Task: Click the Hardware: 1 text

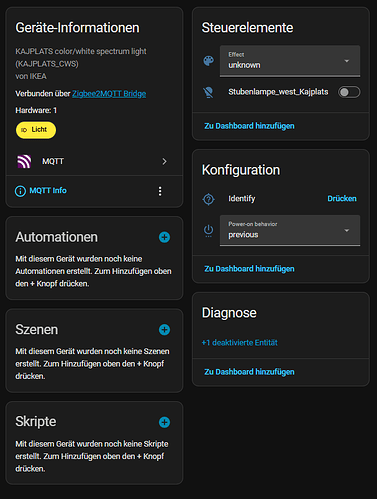Action: click(36, 110)
